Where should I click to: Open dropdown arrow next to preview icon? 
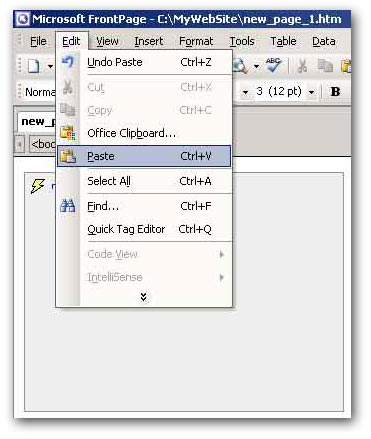click(x=256, y=66)
